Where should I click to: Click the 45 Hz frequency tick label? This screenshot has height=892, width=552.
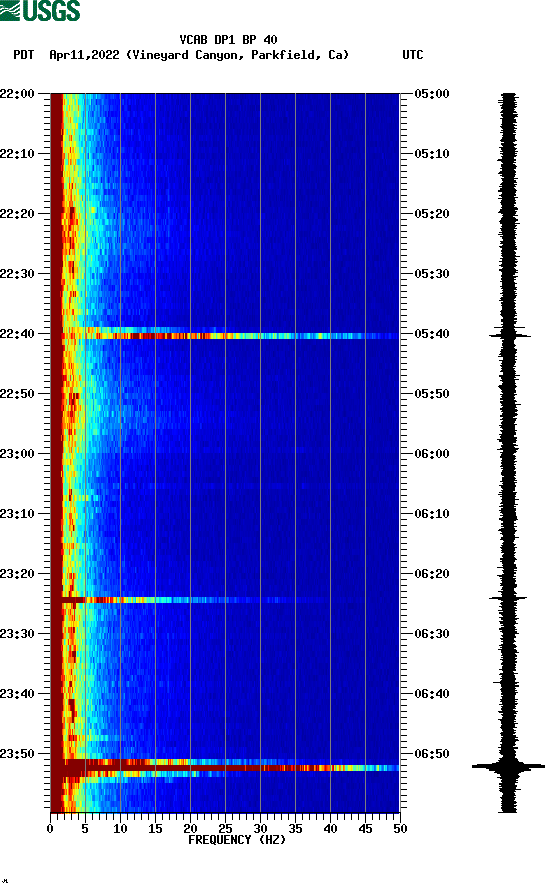365,829
